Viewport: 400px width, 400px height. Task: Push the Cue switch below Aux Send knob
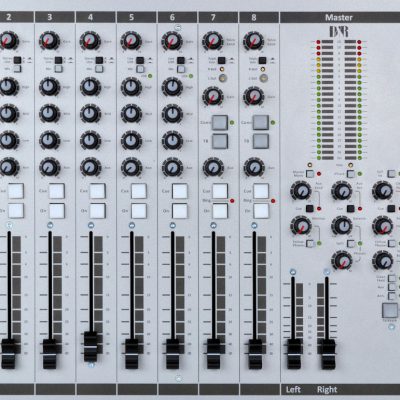coord(310,209)
